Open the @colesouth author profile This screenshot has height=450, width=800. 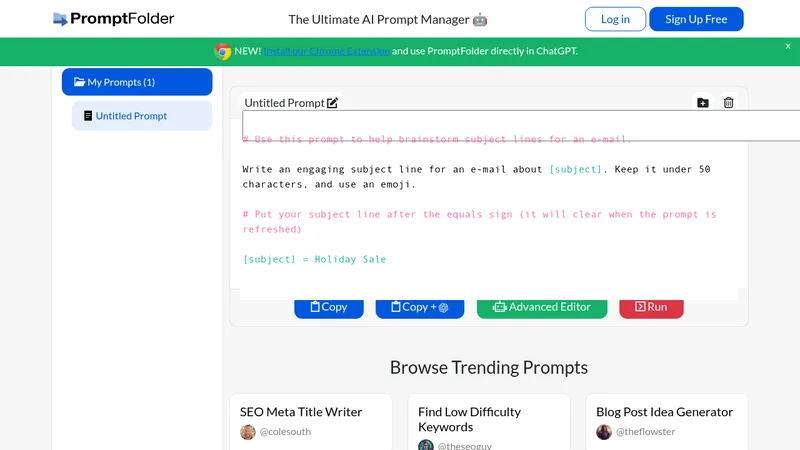pos(285,432)
